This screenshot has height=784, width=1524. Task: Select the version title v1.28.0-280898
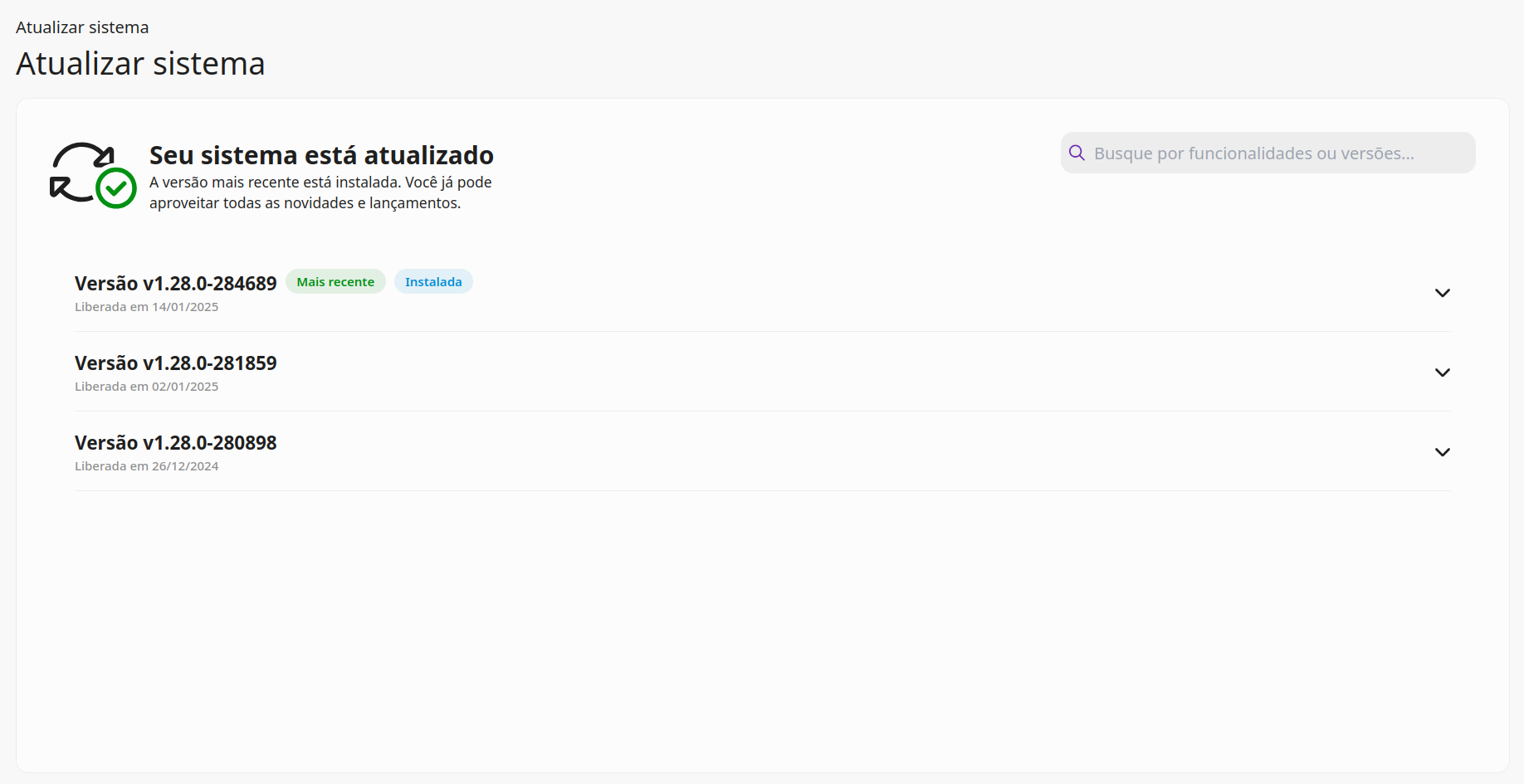tap(175, 442)
